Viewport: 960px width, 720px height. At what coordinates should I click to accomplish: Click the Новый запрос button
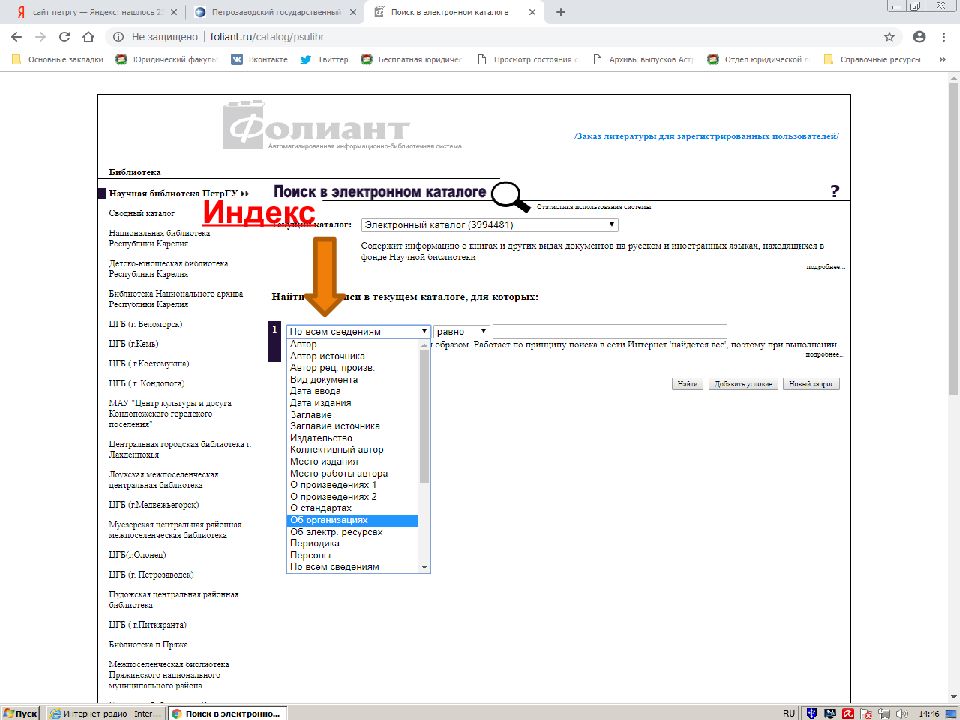pyautogui.click(x=811, y=383)
